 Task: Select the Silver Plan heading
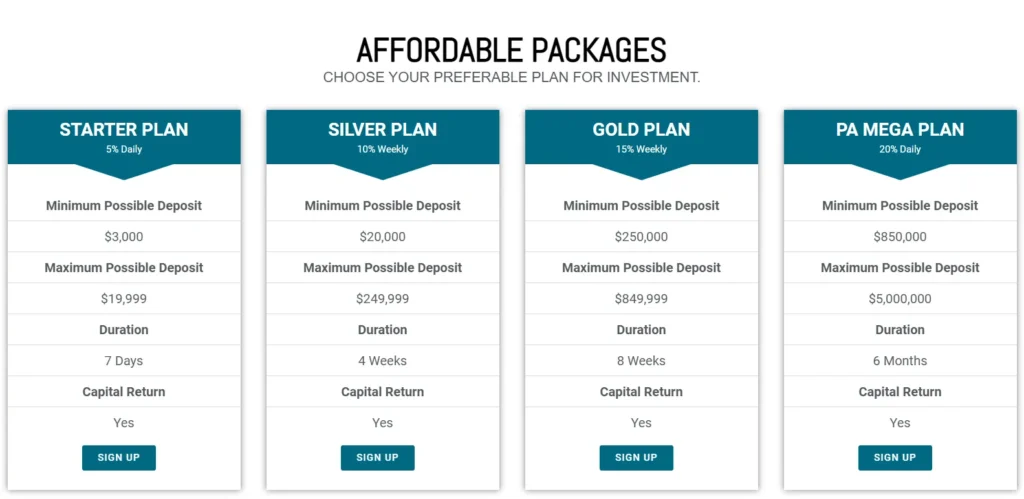coord(383,130)
